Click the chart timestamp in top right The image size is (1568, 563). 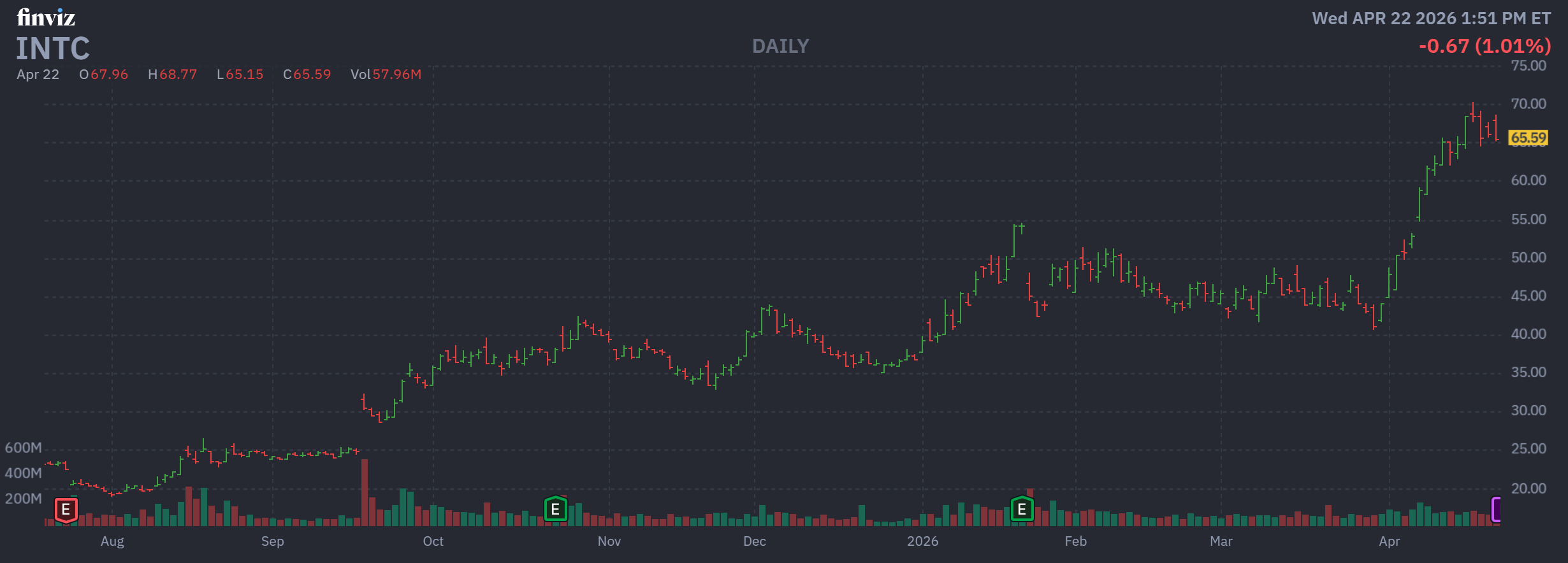pyautogui.click(x=1431, y=18)
